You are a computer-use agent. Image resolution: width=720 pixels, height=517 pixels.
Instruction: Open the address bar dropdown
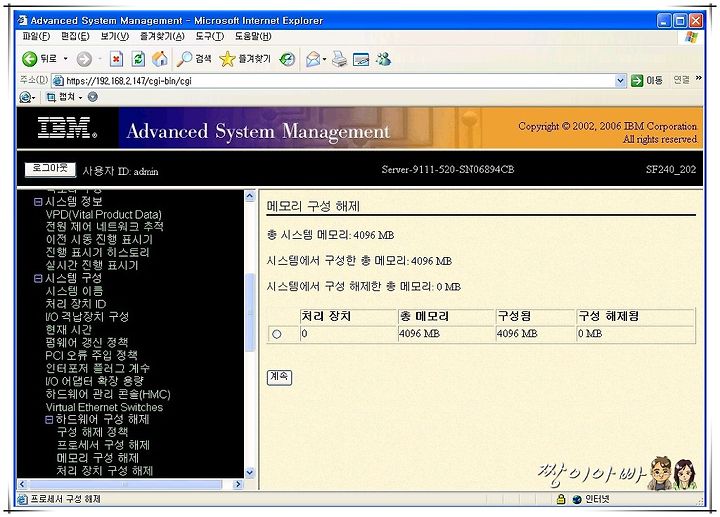(x=620, y=81)
